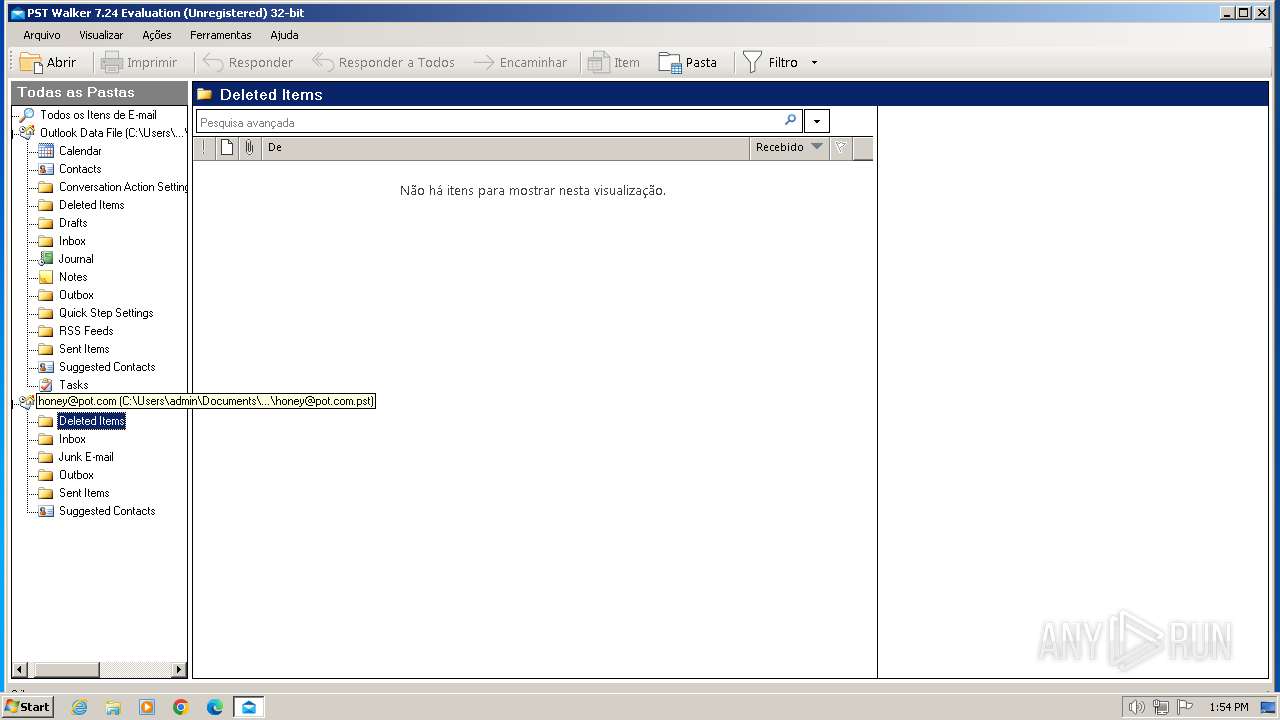The width and height of the screenshot is (1280, 720).
Task: Open File Explorer from taskbar
Action: point(113,707)
